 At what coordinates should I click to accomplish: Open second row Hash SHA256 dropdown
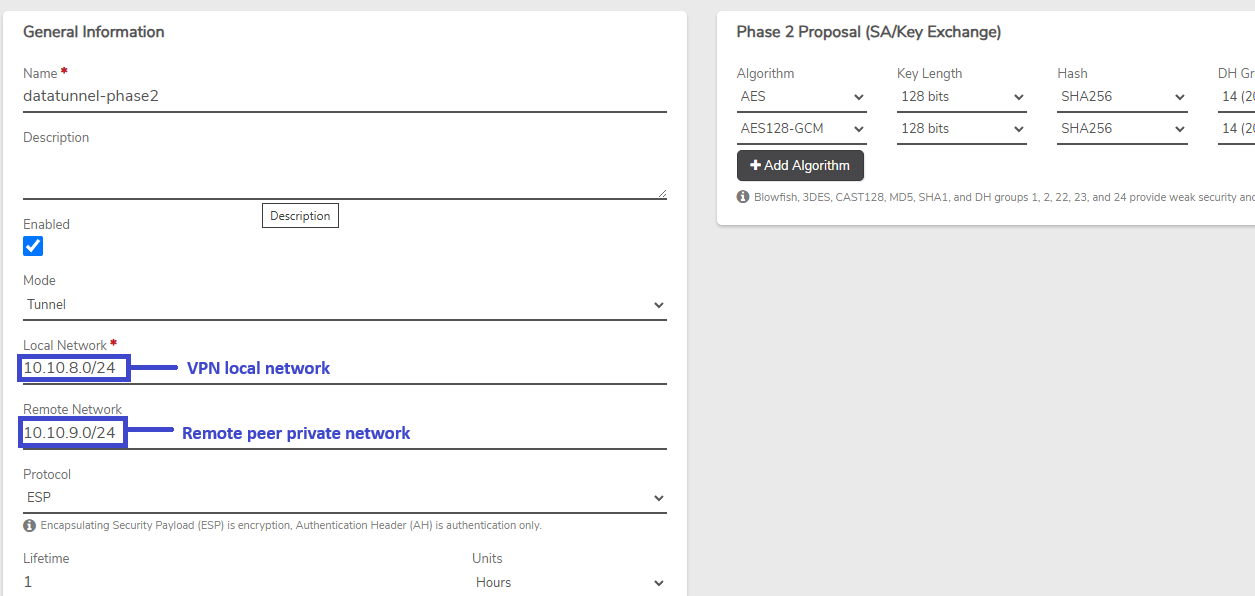pyautogui.click(x=1122, y=129)
